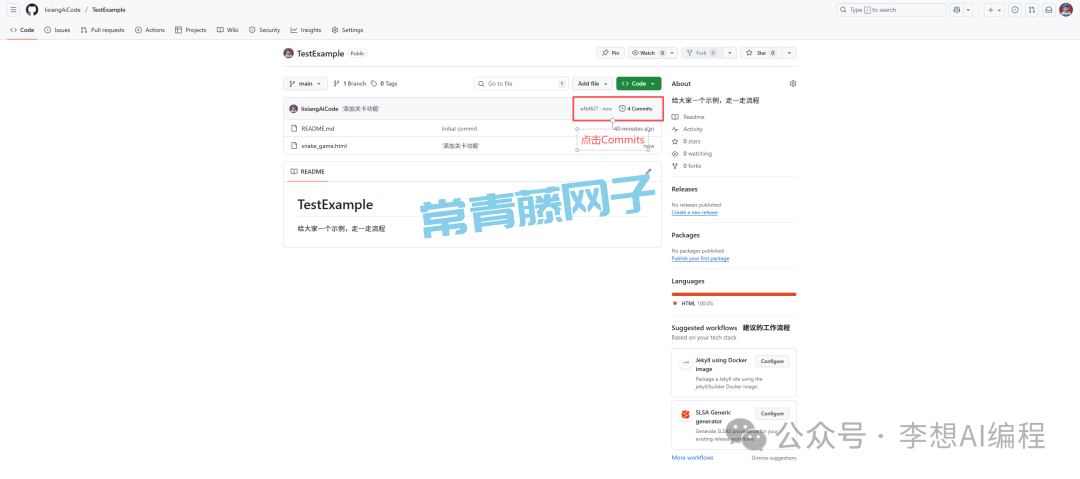Configure the Jekyll using Docker image workflow
This screenshot has height=479, width=1080.
pos(772,361)
